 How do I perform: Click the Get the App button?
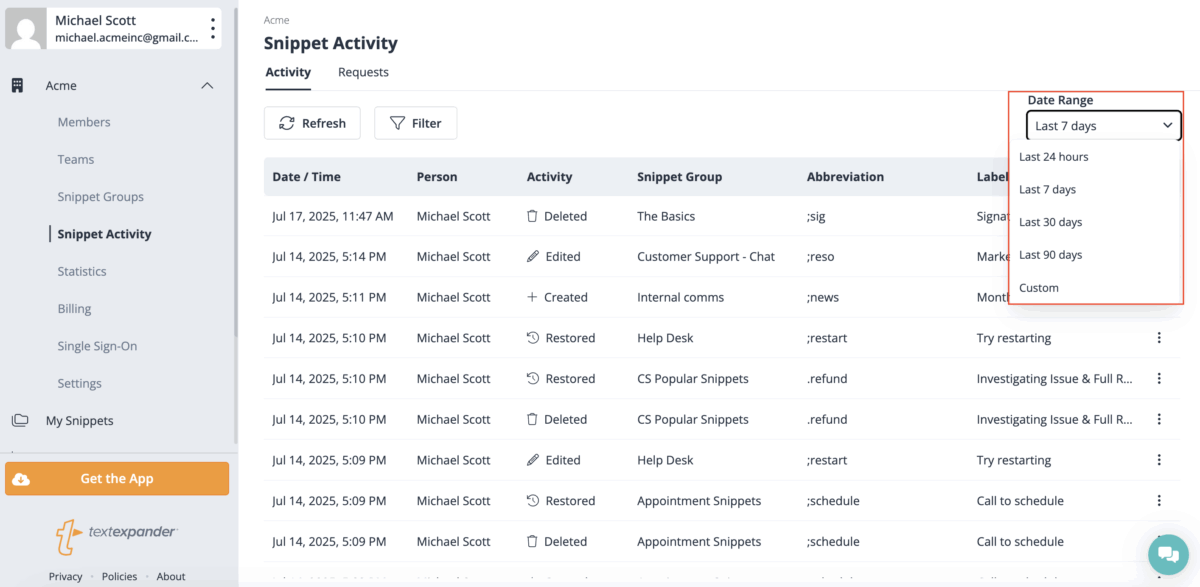coord(117,479)
